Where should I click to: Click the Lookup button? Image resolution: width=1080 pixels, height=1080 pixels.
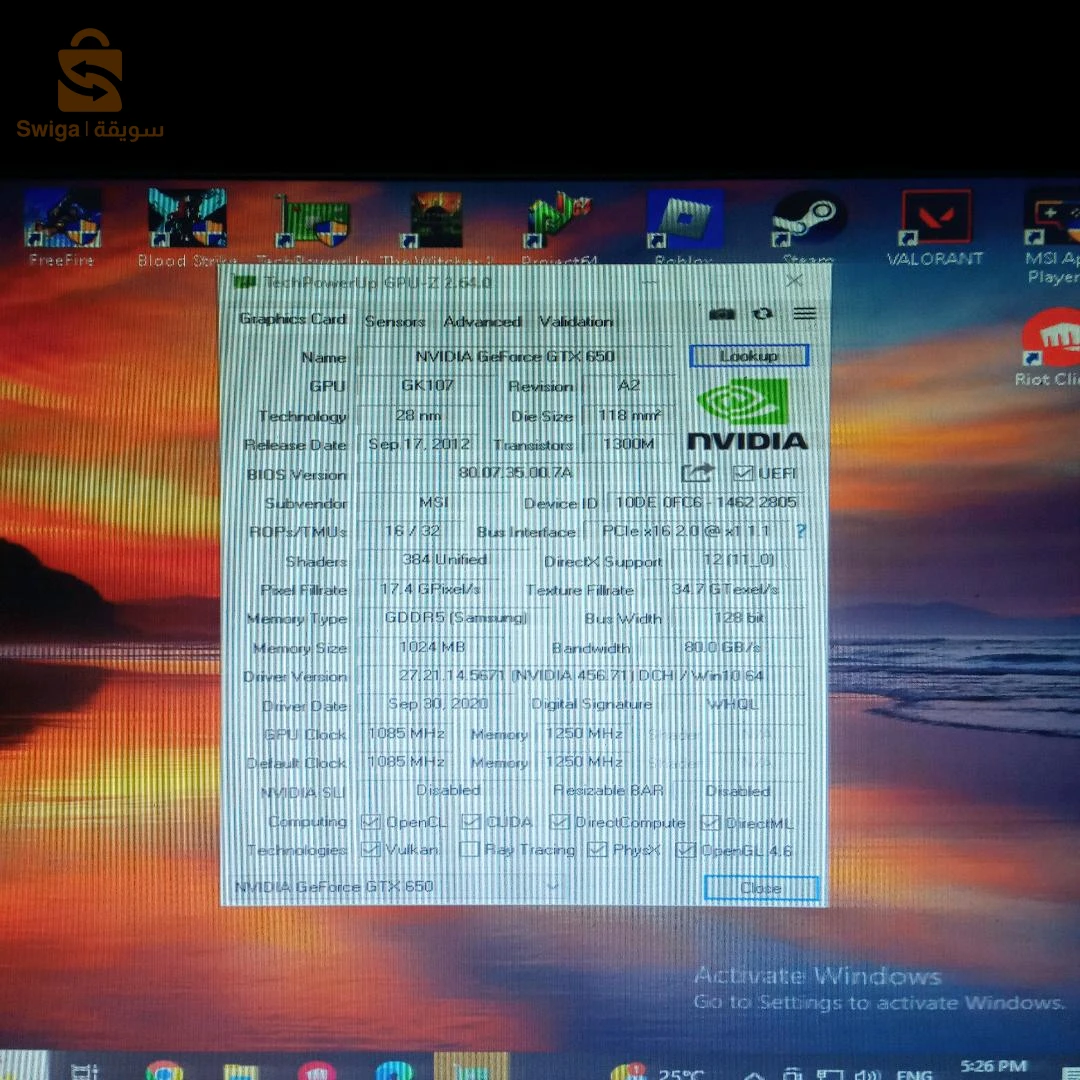(x=748, y=356)
